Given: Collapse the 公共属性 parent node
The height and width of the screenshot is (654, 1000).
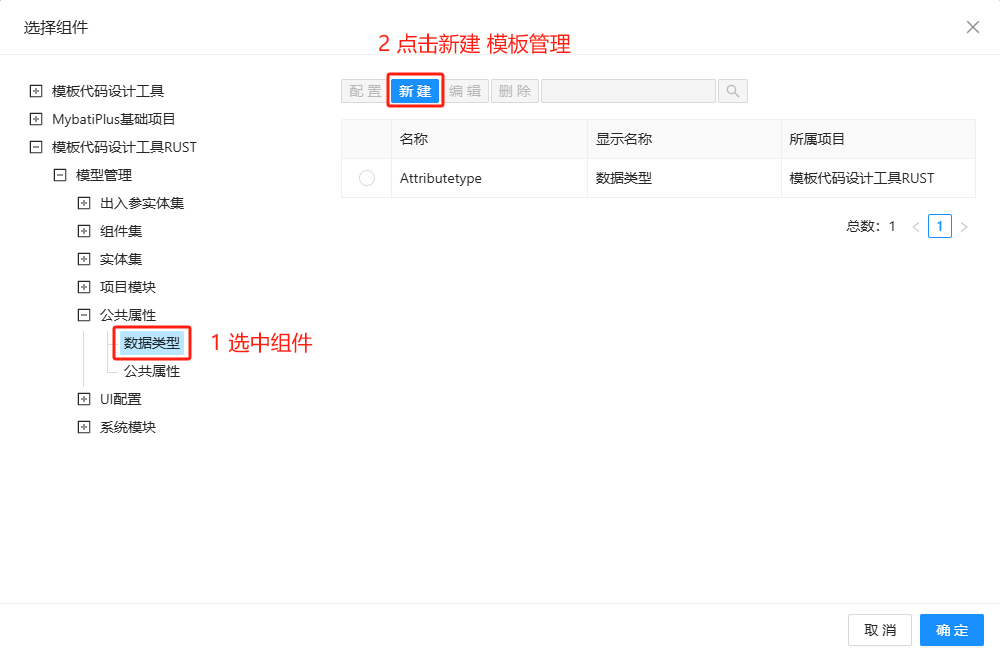Looking at the screenshot, I should click(x=84, y=315).
